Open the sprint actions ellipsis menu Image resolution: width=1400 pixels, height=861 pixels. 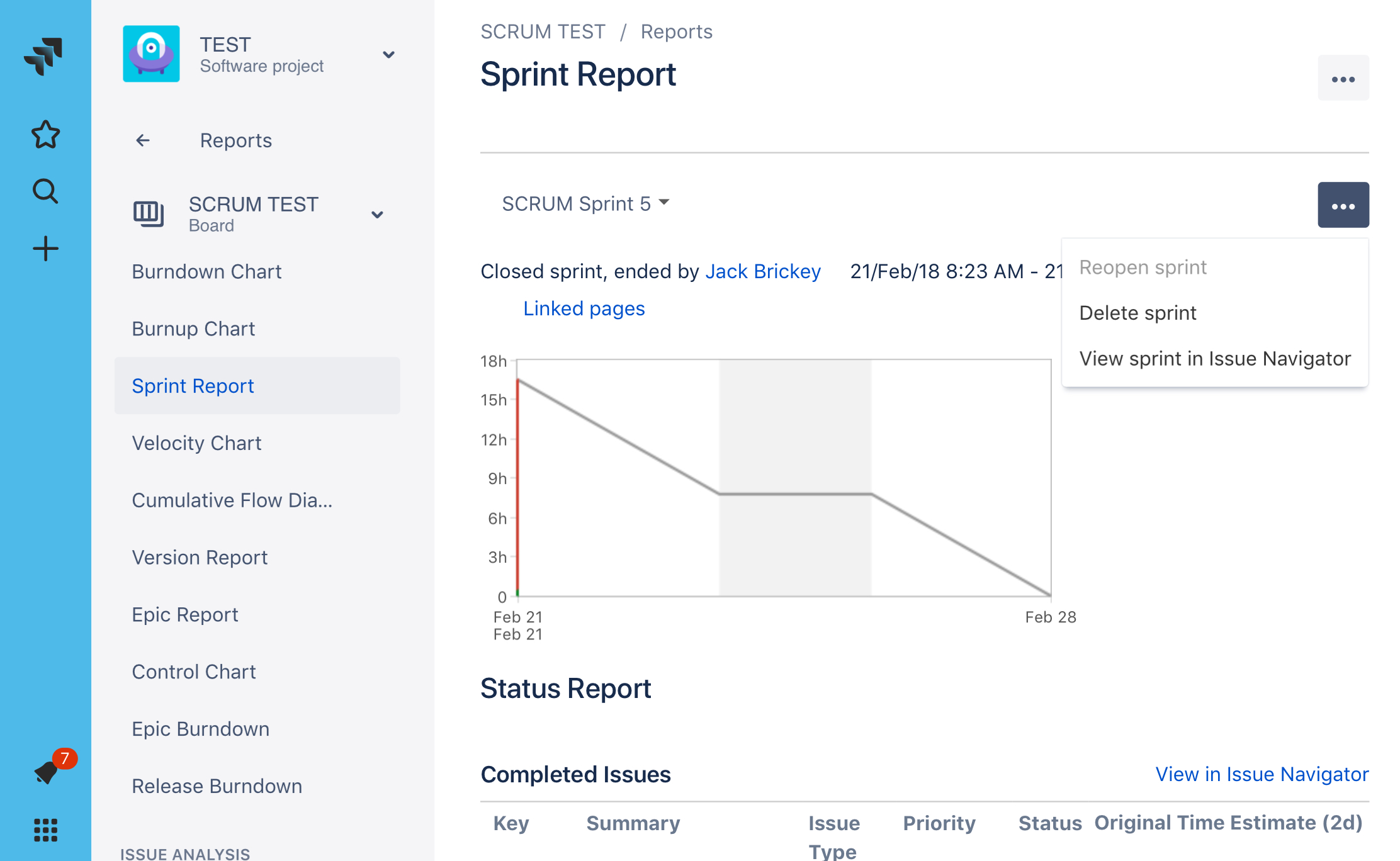[1343, 205]
